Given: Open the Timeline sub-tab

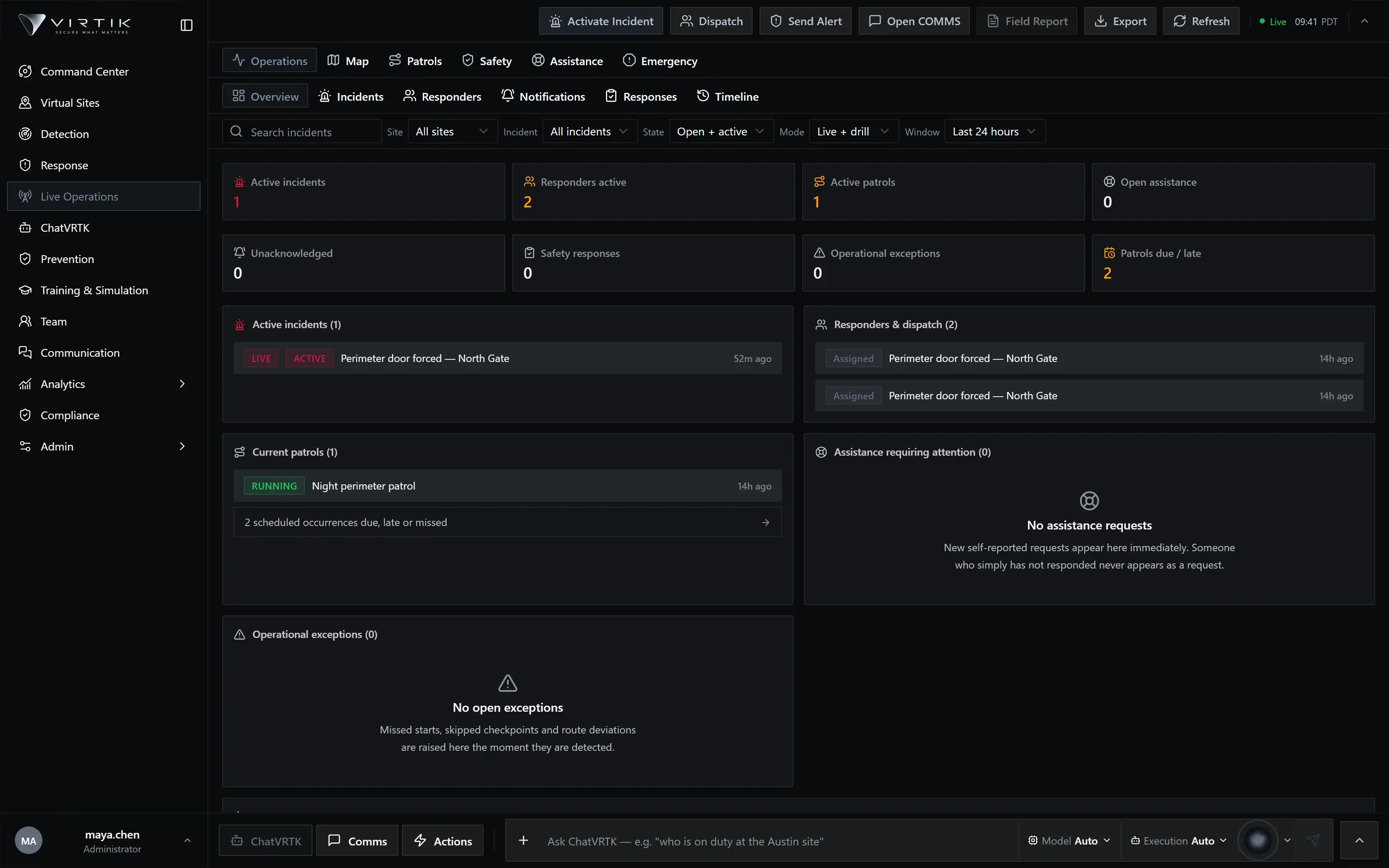Looking at the screenshot, I should [728, 96].
